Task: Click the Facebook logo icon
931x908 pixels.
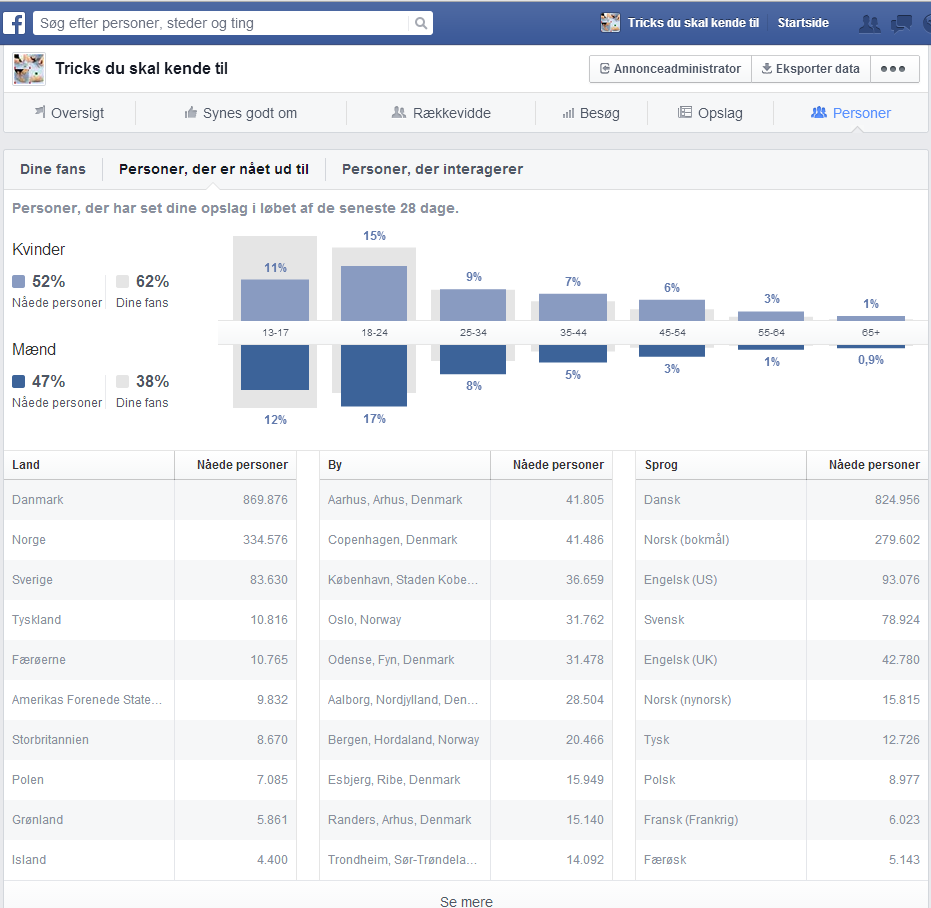Action: point(15,22)
